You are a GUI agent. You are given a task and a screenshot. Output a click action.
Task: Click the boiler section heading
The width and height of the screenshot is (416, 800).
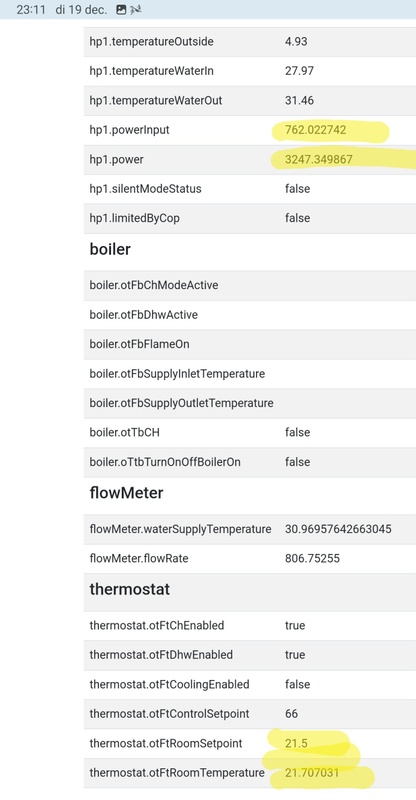click(110, 249)
